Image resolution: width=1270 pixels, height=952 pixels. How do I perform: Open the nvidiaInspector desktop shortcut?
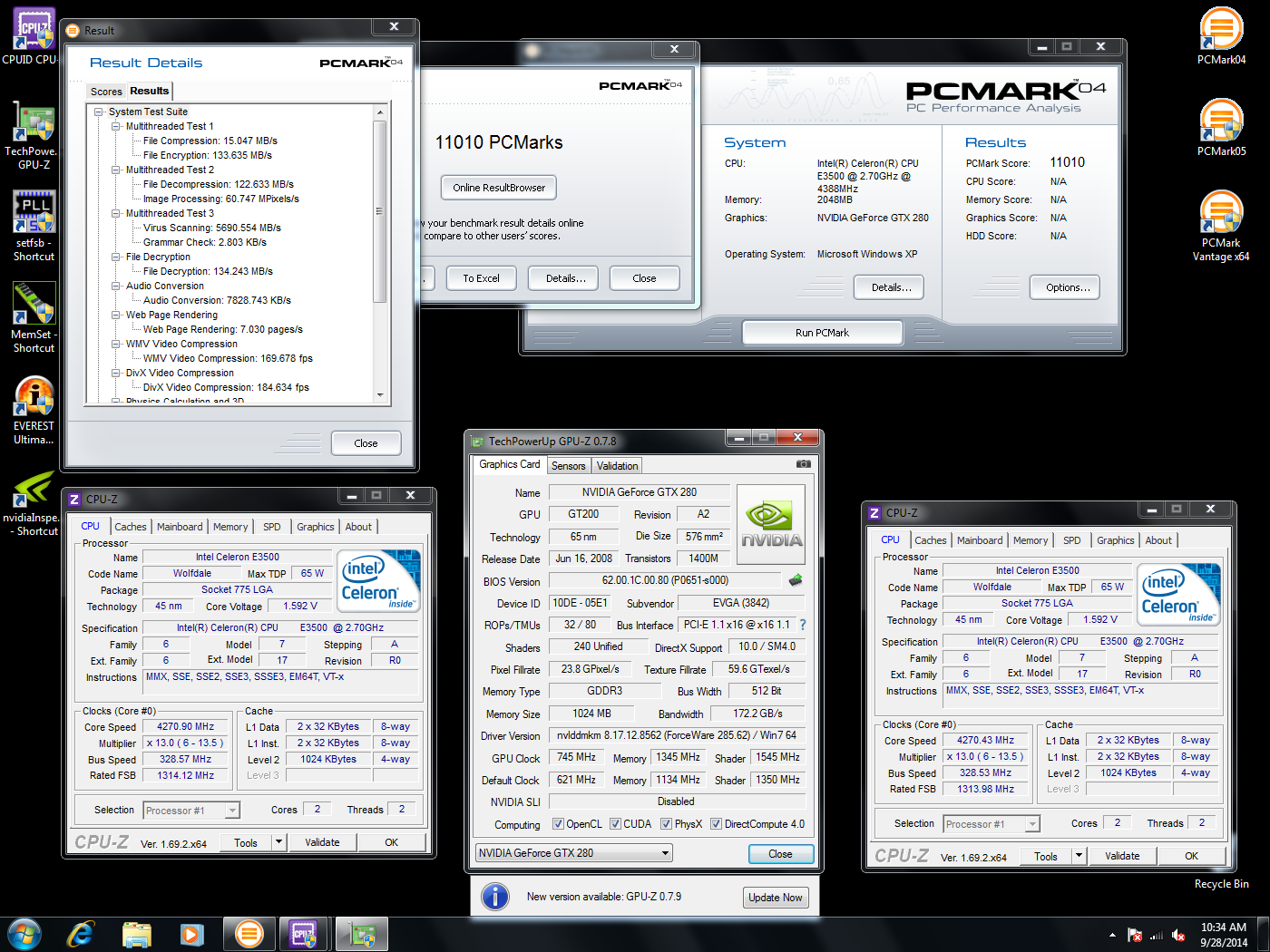point(34,501)
